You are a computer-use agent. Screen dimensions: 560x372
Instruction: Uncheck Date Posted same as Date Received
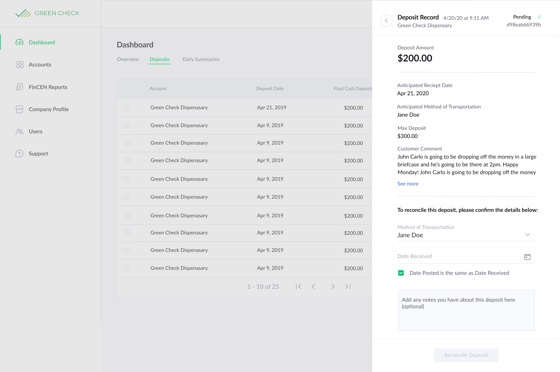pyautogui.click(x=401, y=273)
